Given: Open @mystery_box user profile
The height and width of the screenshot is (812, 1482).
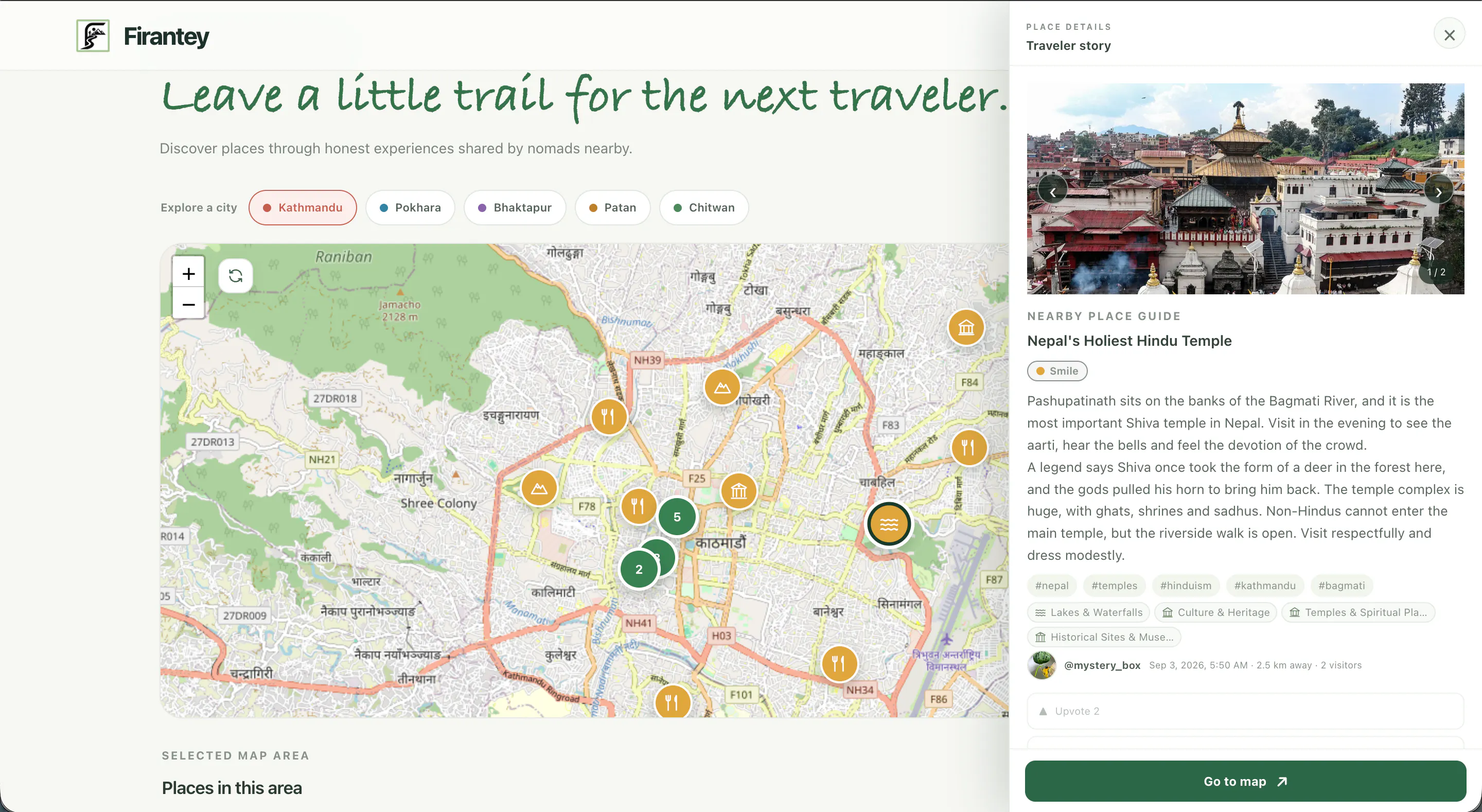Looking at the screenshot, I should (x=1102, y=665).
